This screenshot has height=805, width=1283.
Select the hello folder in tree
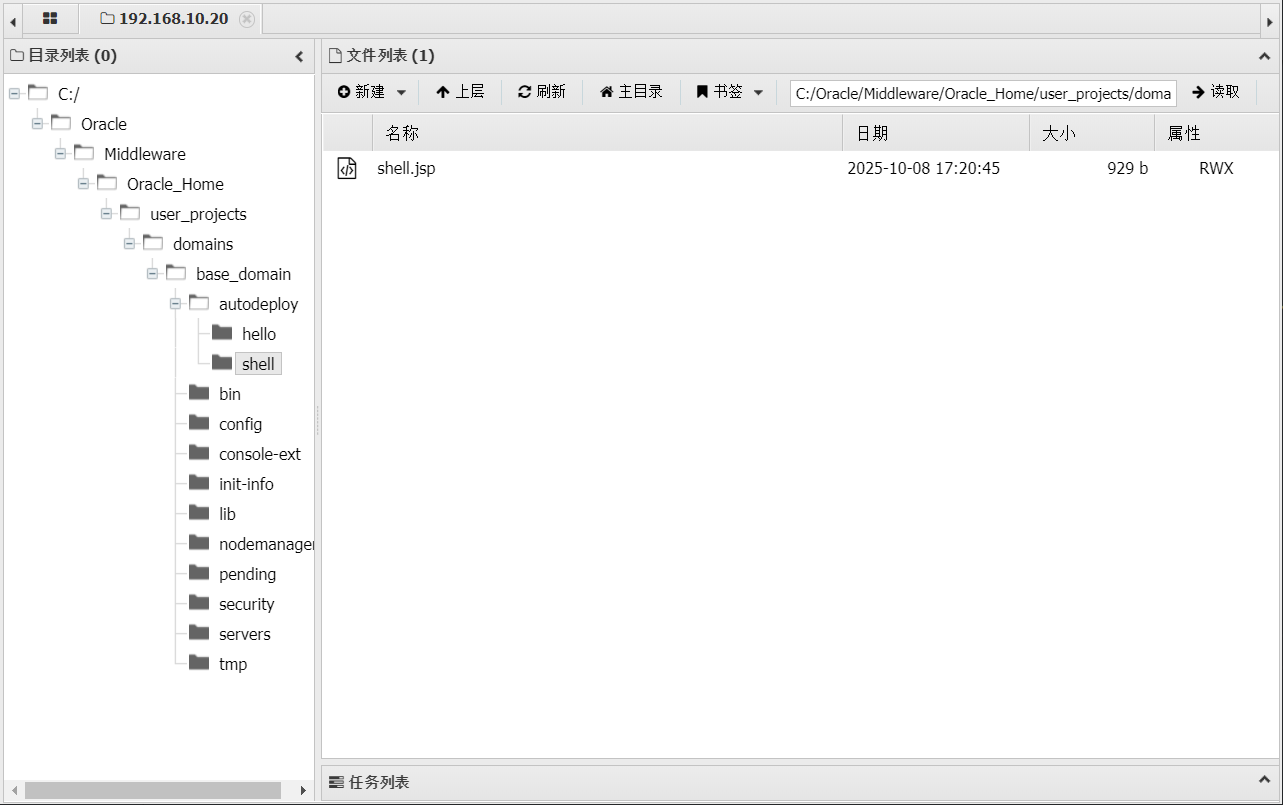click(x=258, y=334)
